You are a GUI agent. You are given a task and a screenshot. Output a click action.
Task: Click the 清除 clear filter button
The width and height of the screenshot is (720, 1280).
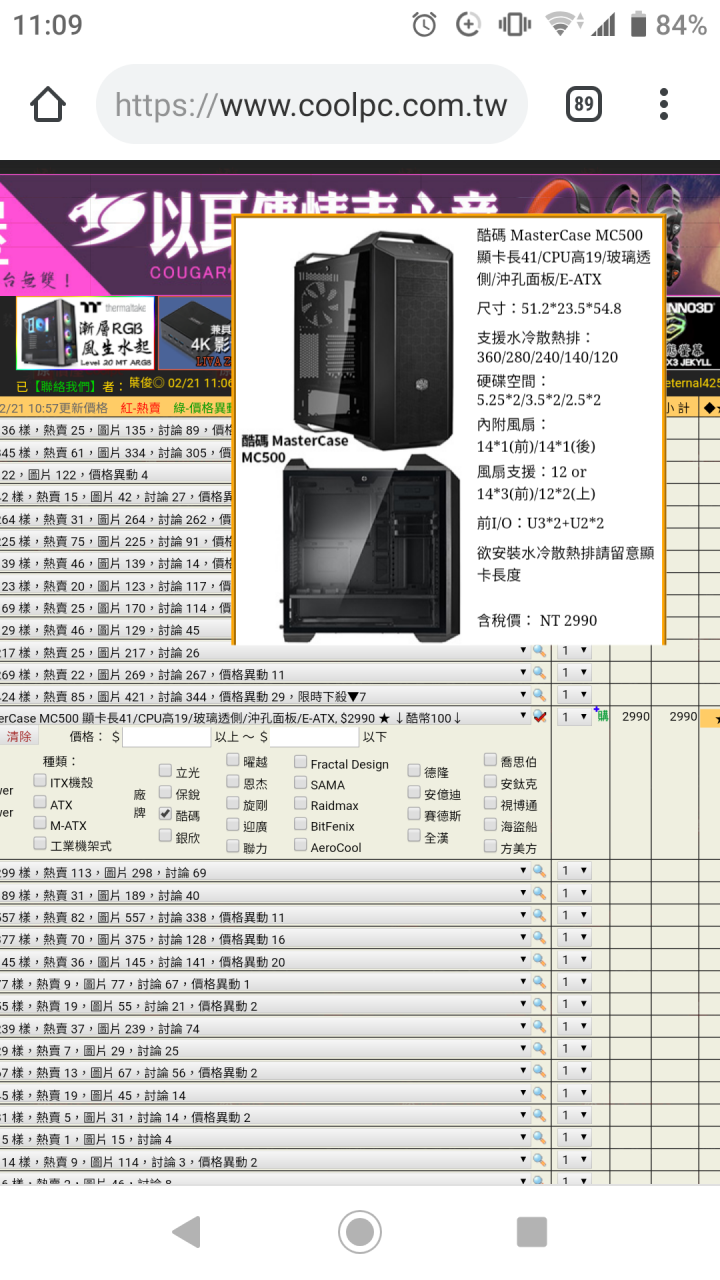[19, 737]
